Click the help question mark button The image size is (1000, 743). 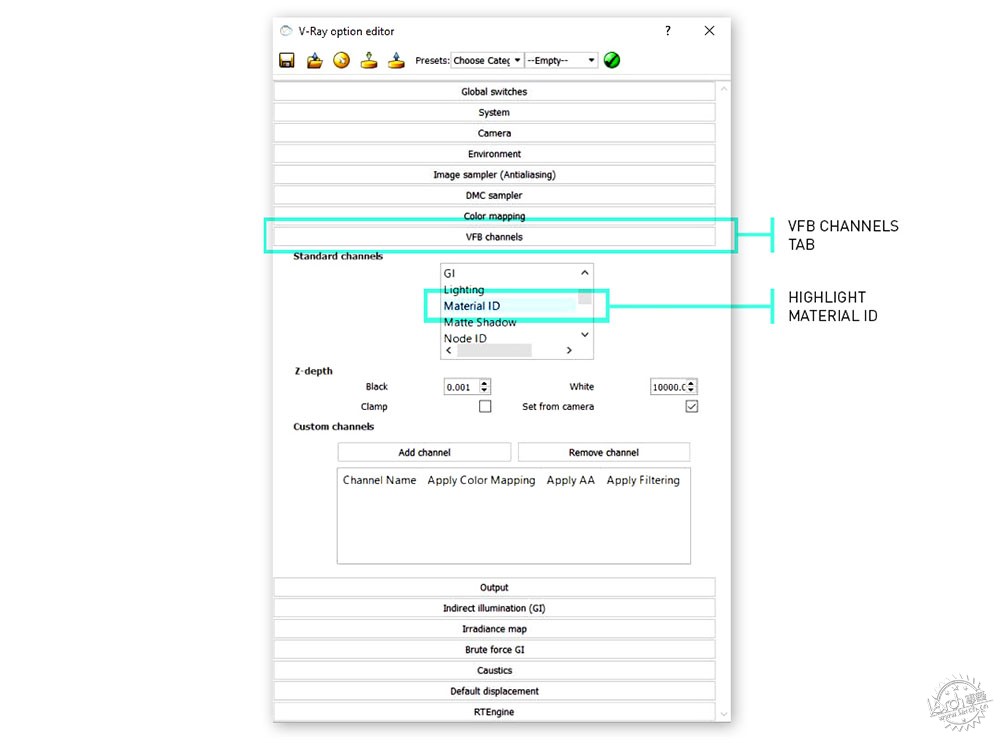click(x=668, y=31)
